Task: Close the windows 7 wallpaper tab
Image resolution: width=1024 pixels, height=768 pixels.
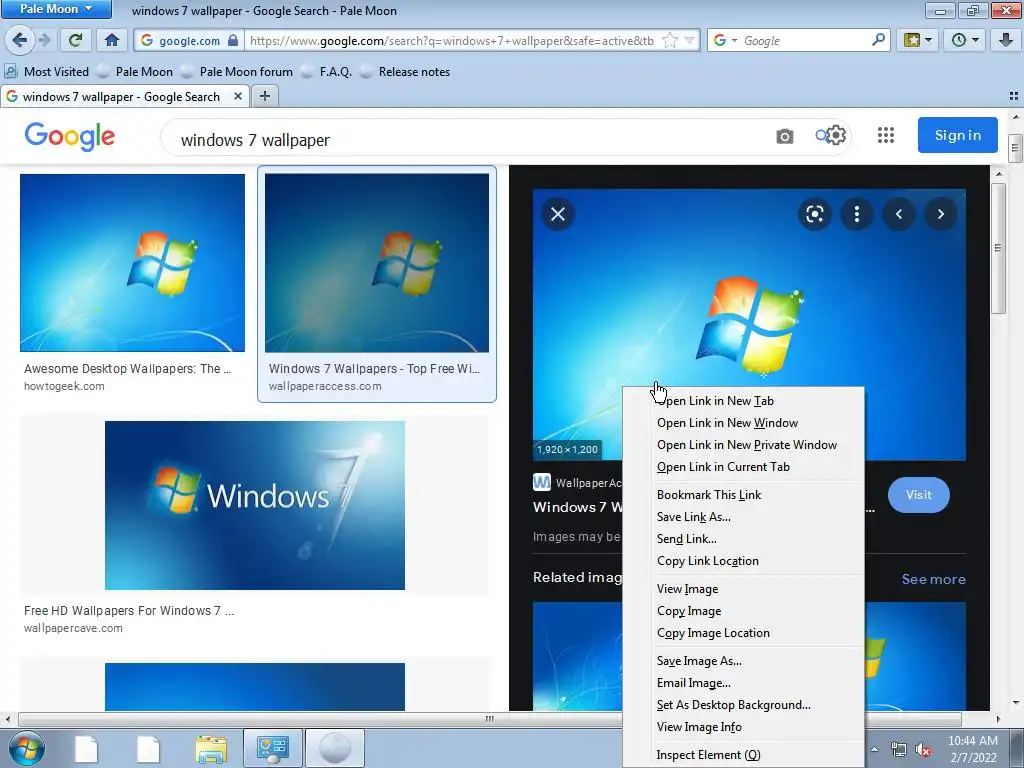Action: (x=238, y=96)
